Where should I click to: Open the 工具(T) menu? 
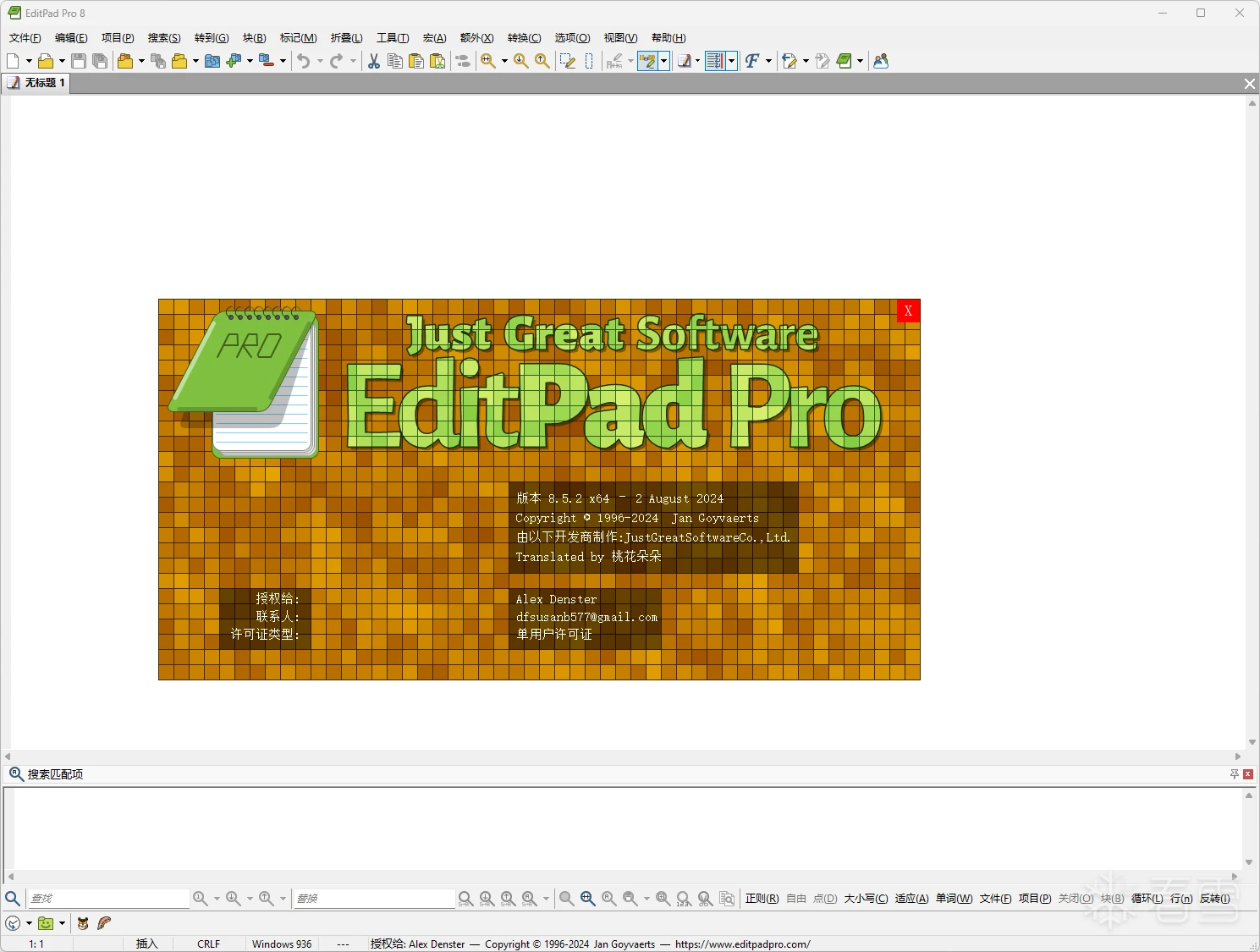coord(393,38)
